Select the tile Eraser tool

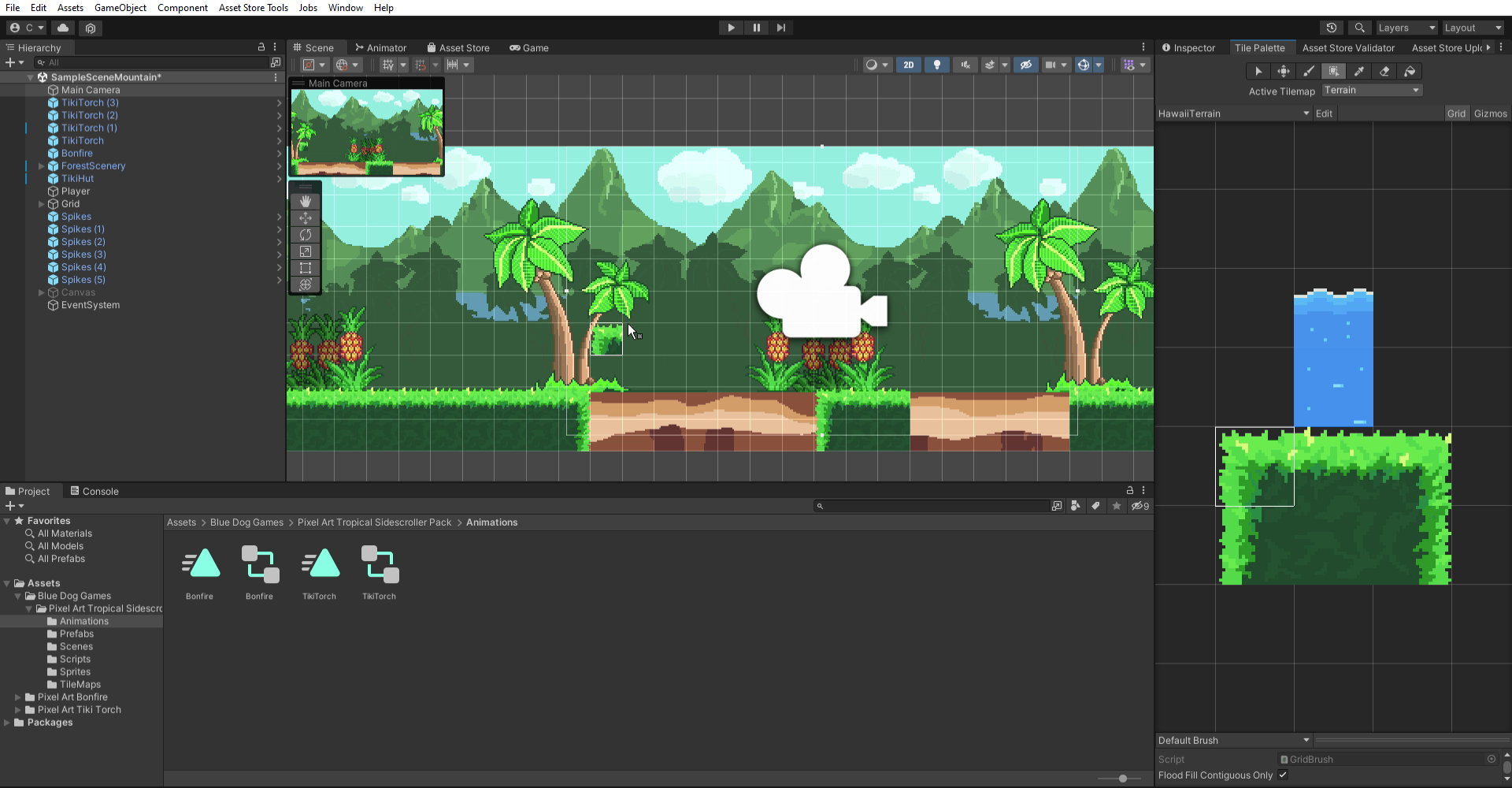coord(1384,72)
